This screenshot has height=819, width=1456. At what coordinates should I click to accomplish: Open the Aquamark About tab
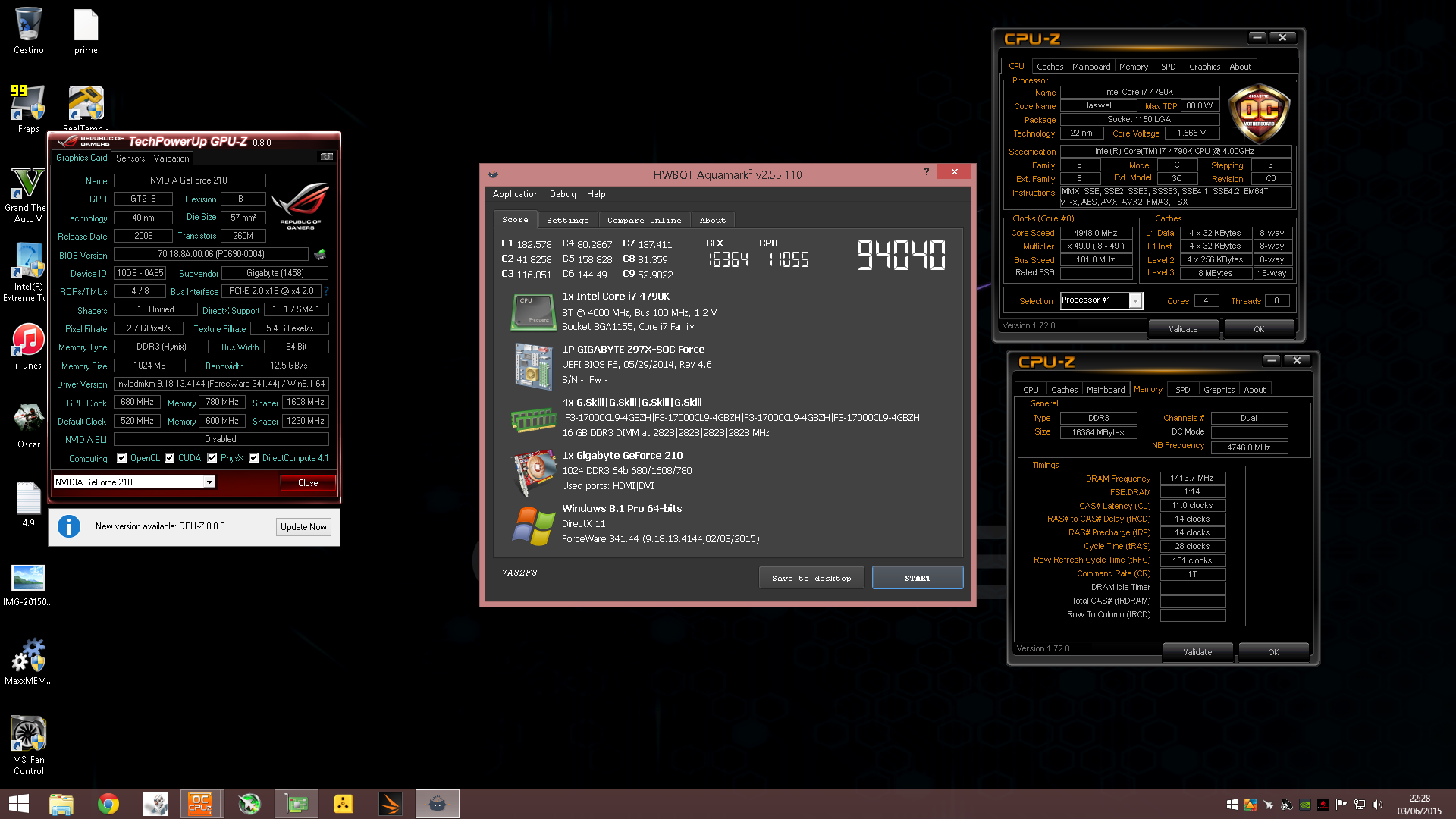(712, 220)
